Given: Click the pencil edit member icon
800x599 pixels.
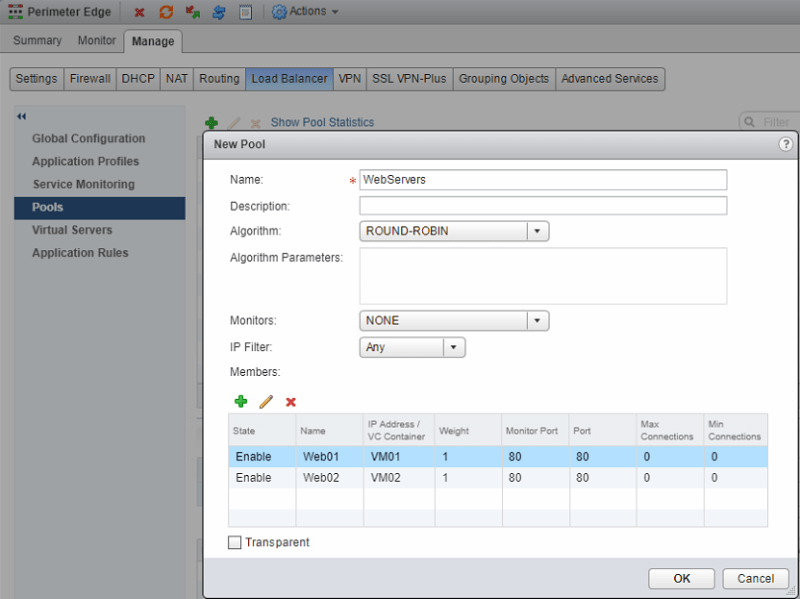Looking at the screenshot, I should coord(266,401).
